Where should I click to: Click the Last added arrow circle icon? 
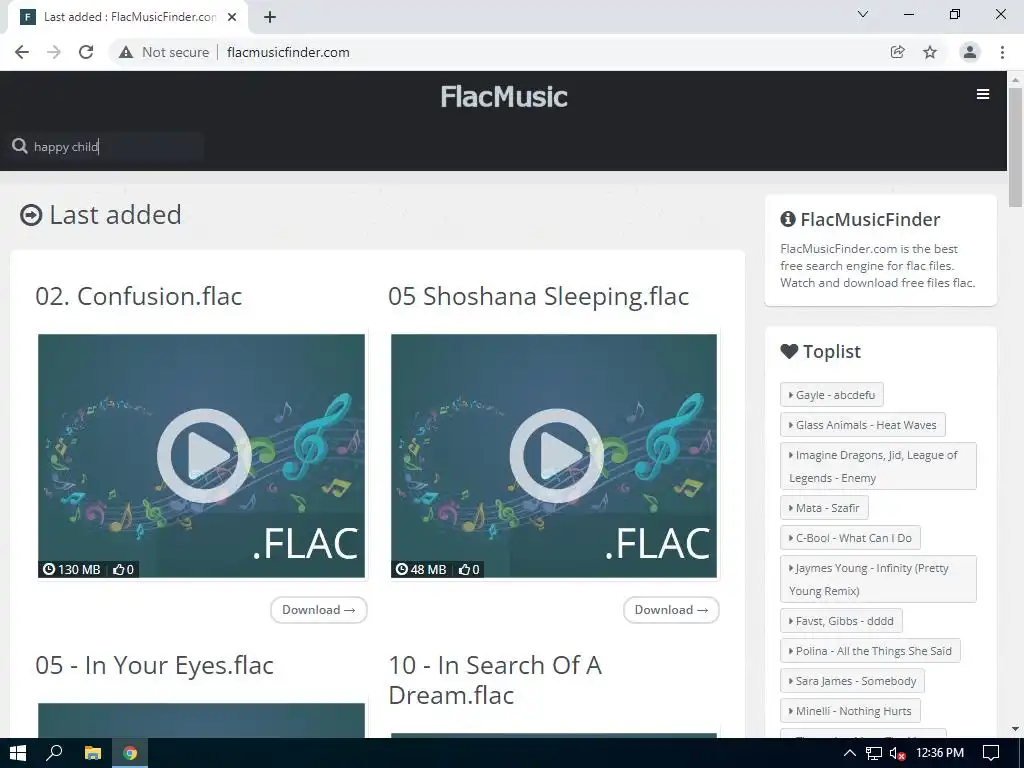pyautogui.click(x=31, y=215)
